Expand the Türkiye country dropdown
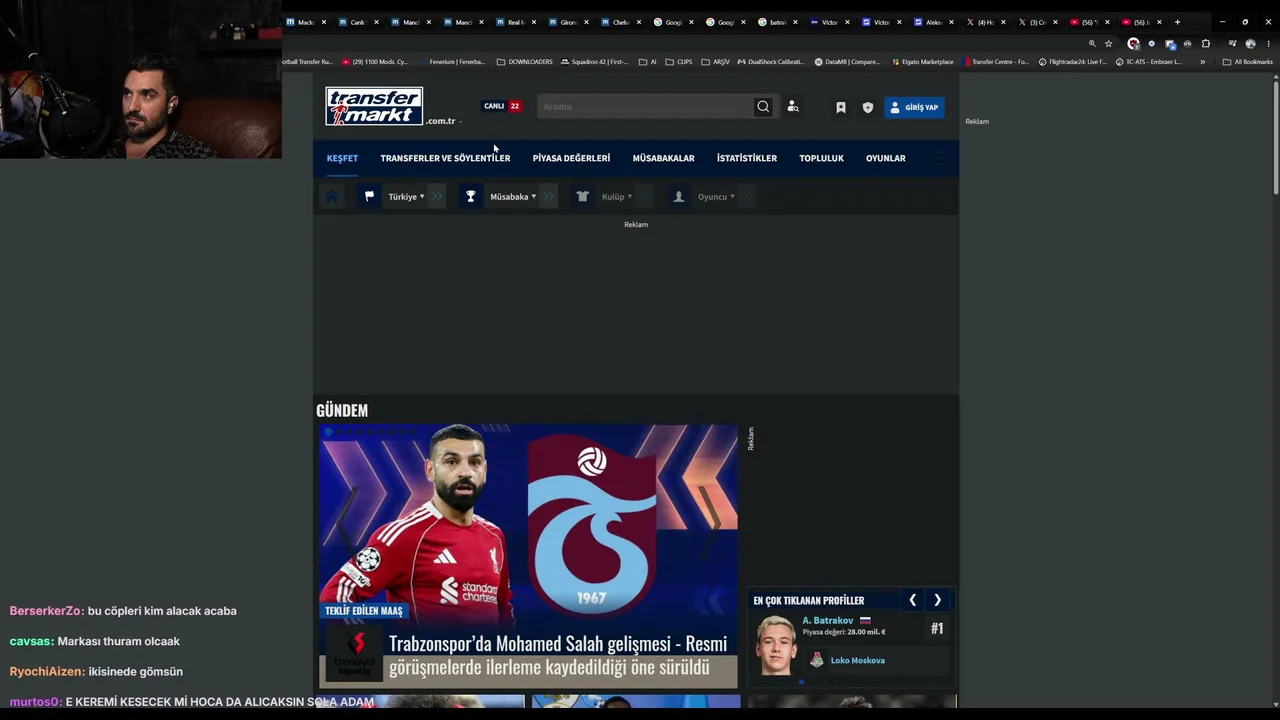 pyautogui.click(x=406, y=197)
